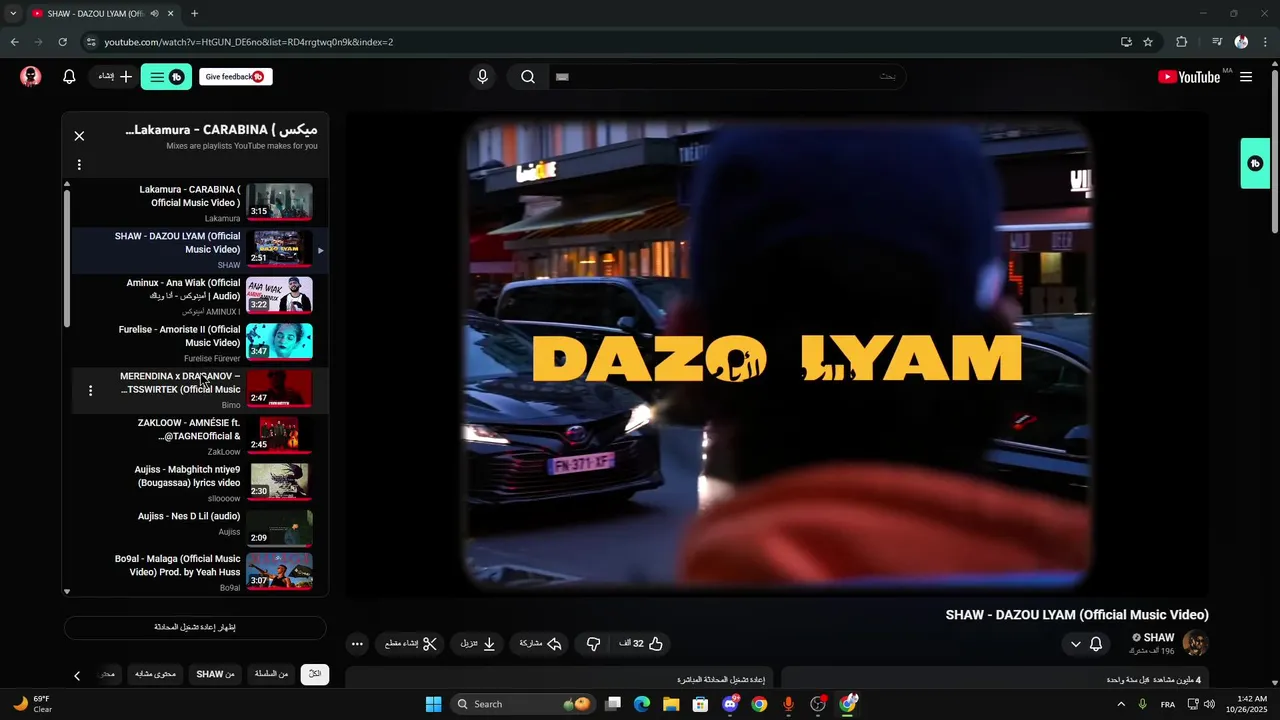Open Chrome three-dot menu
This screenshot has width=1280, height=720.
(x=1266, y=42)
